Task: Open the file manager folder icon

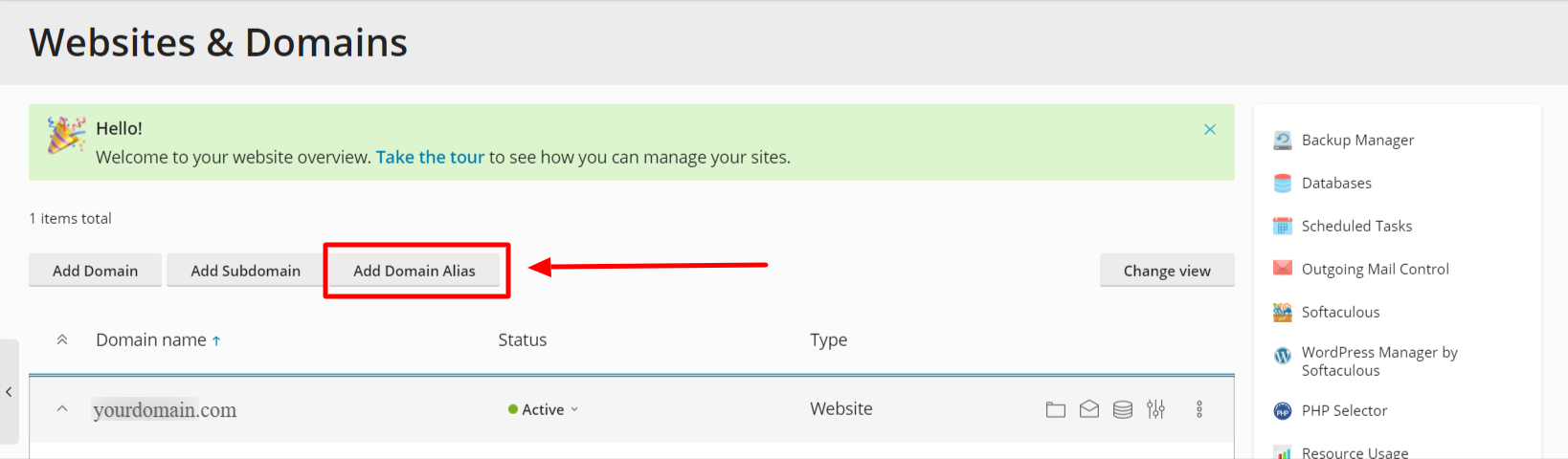Action: [1055, 409]
